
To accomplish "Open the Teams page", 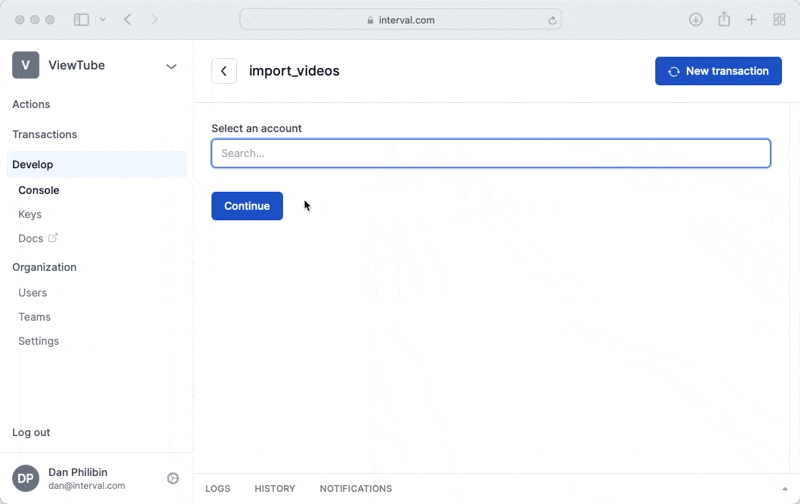I will point(35,317).
